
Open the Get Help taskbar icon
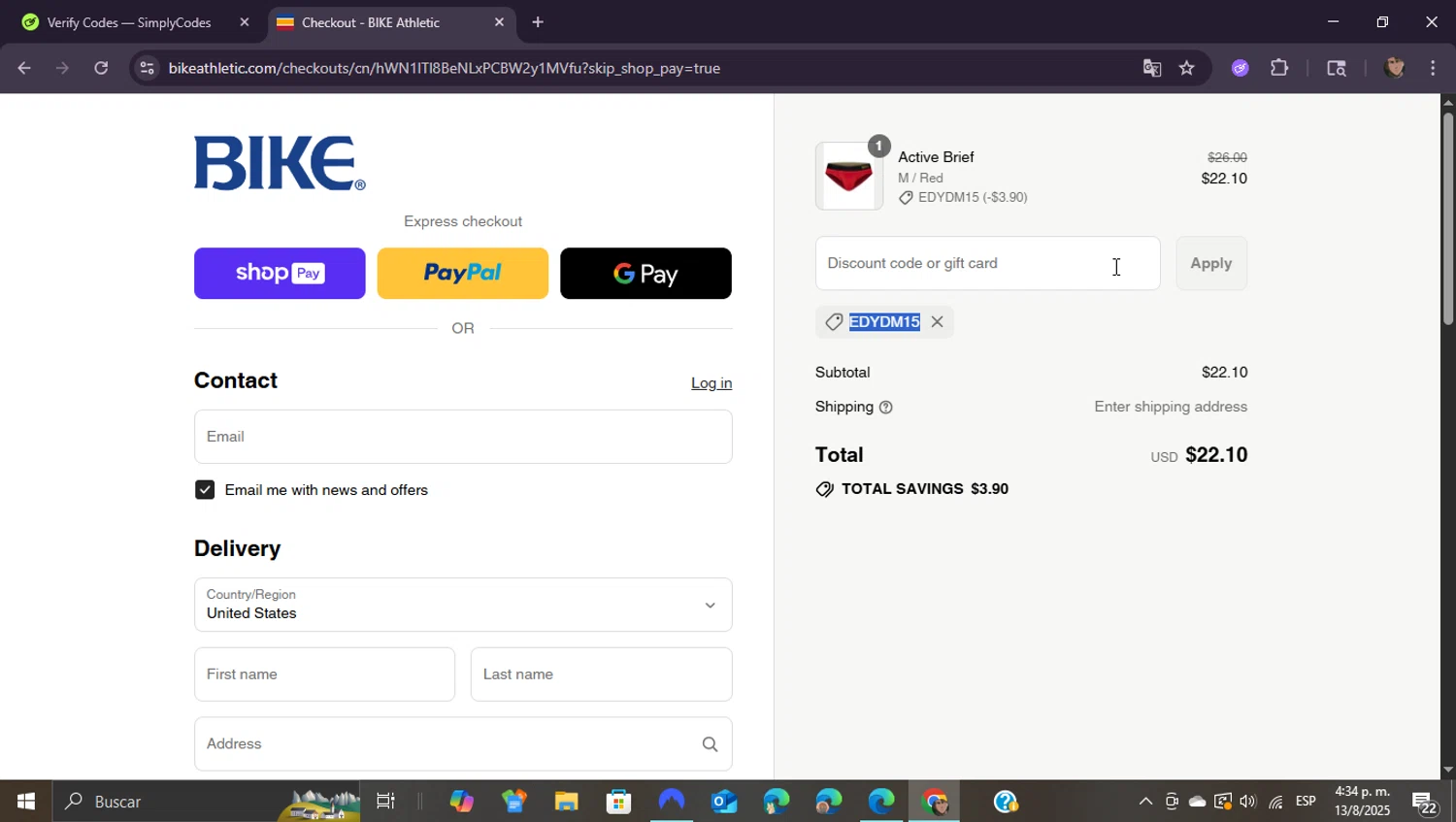click(1006, 802)
